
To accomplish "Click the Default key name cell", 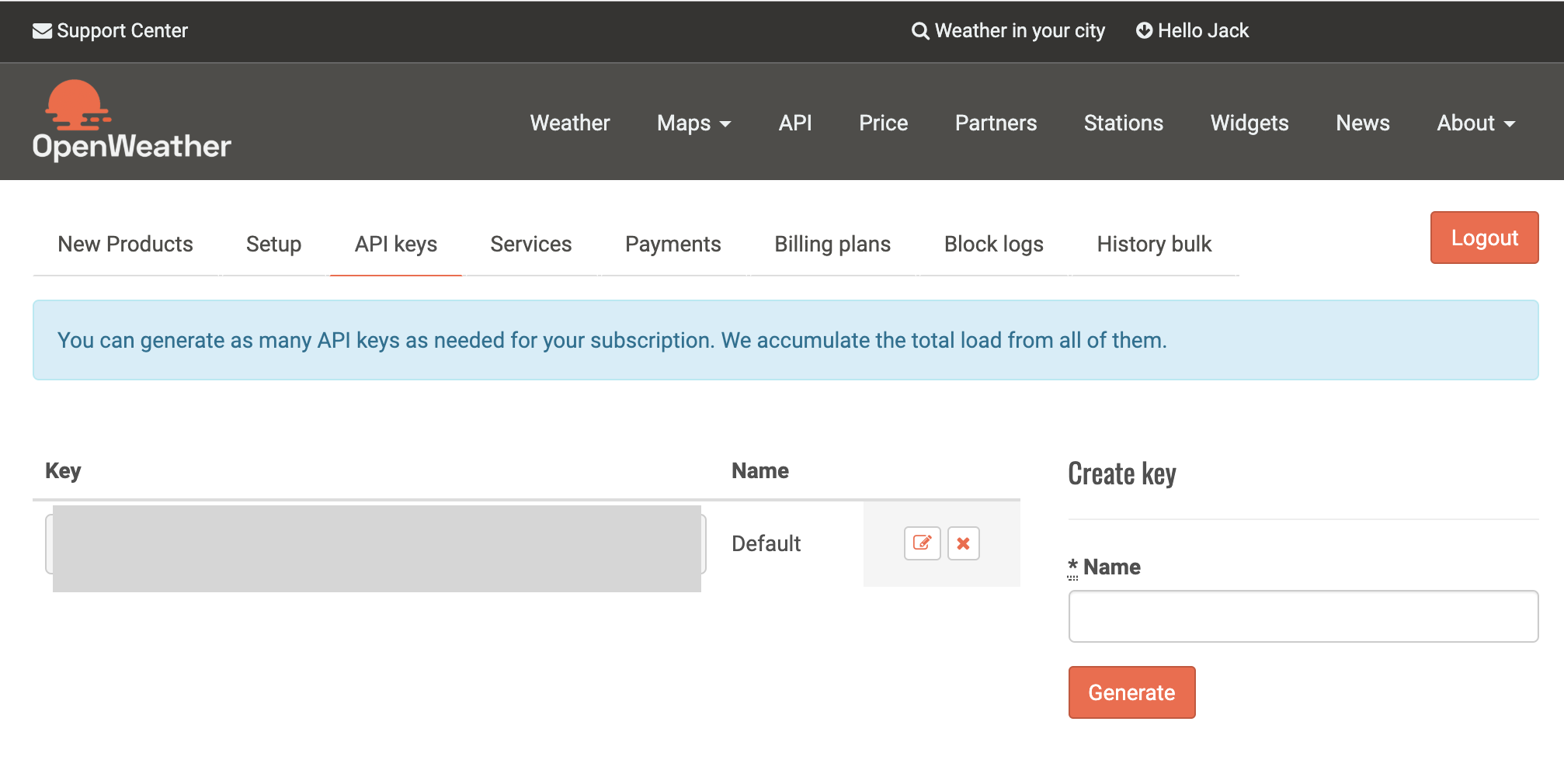I will 766,543.
